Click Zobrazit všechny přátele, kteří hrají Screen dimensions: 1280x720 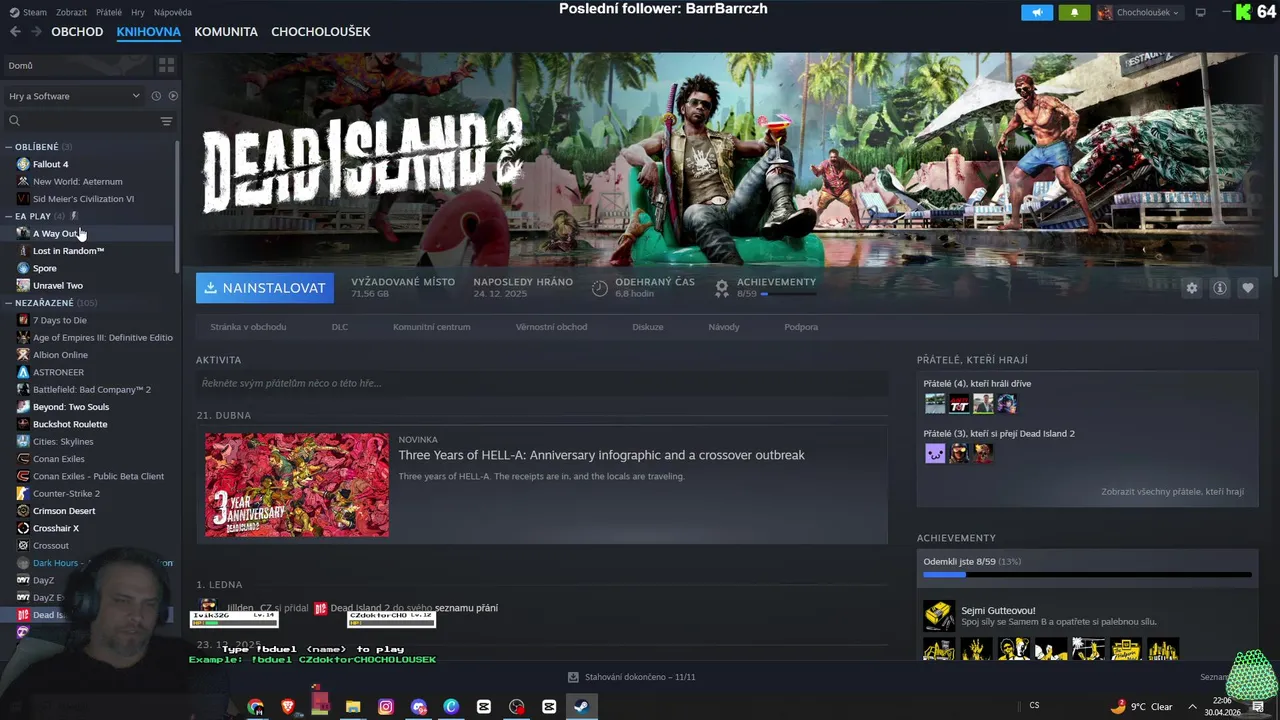[x=1172, y=492]
